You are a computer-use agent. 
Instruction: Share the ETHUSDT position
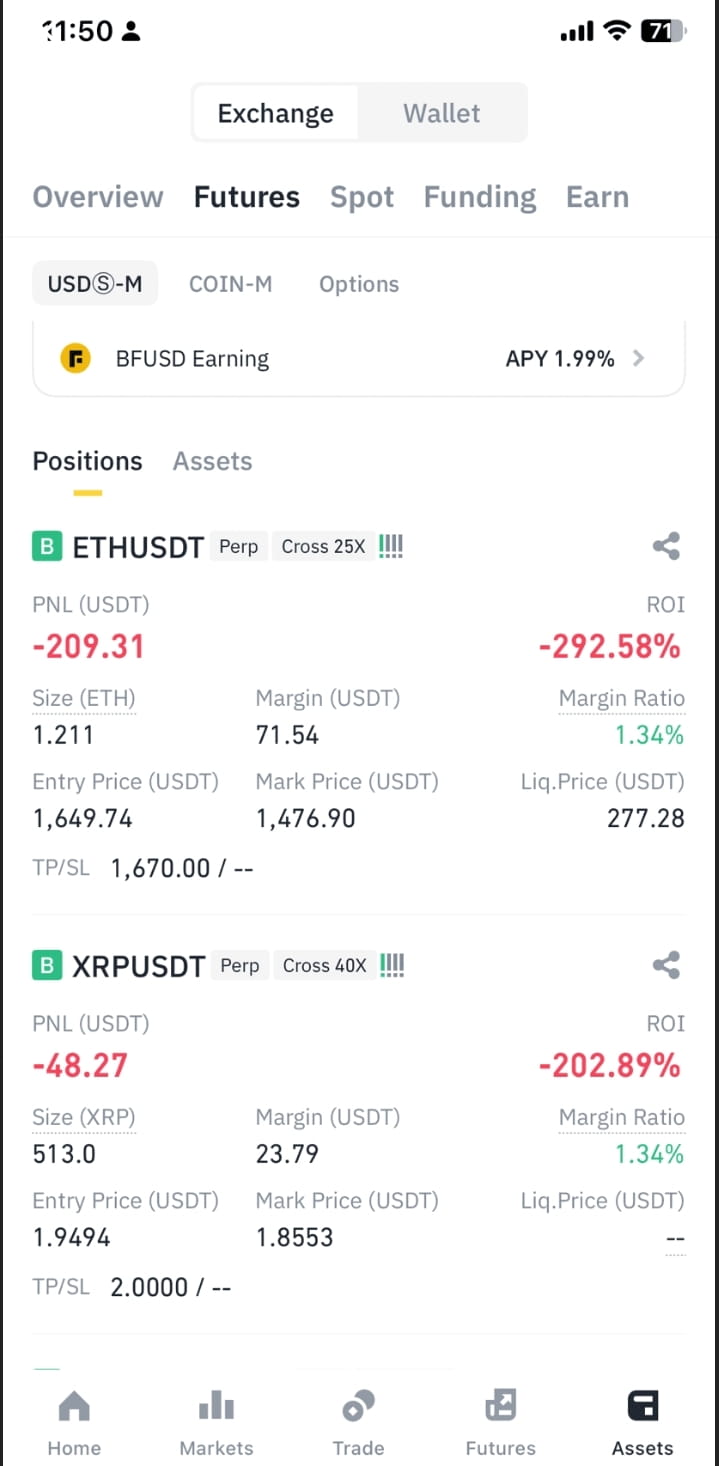pyautogui.click(x=666, y=546)
